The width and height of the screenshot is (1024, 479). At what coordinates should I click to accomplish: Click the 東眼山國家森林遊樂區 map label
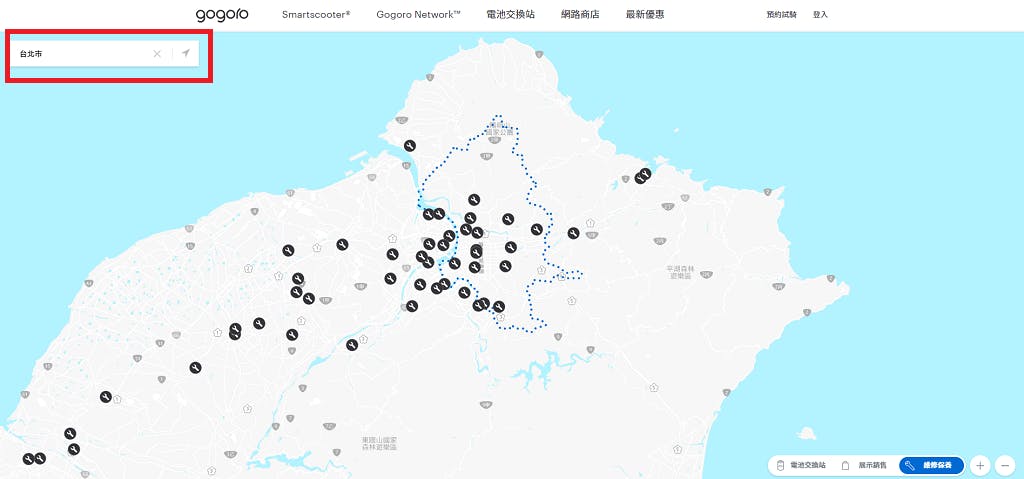click(379, 444)
